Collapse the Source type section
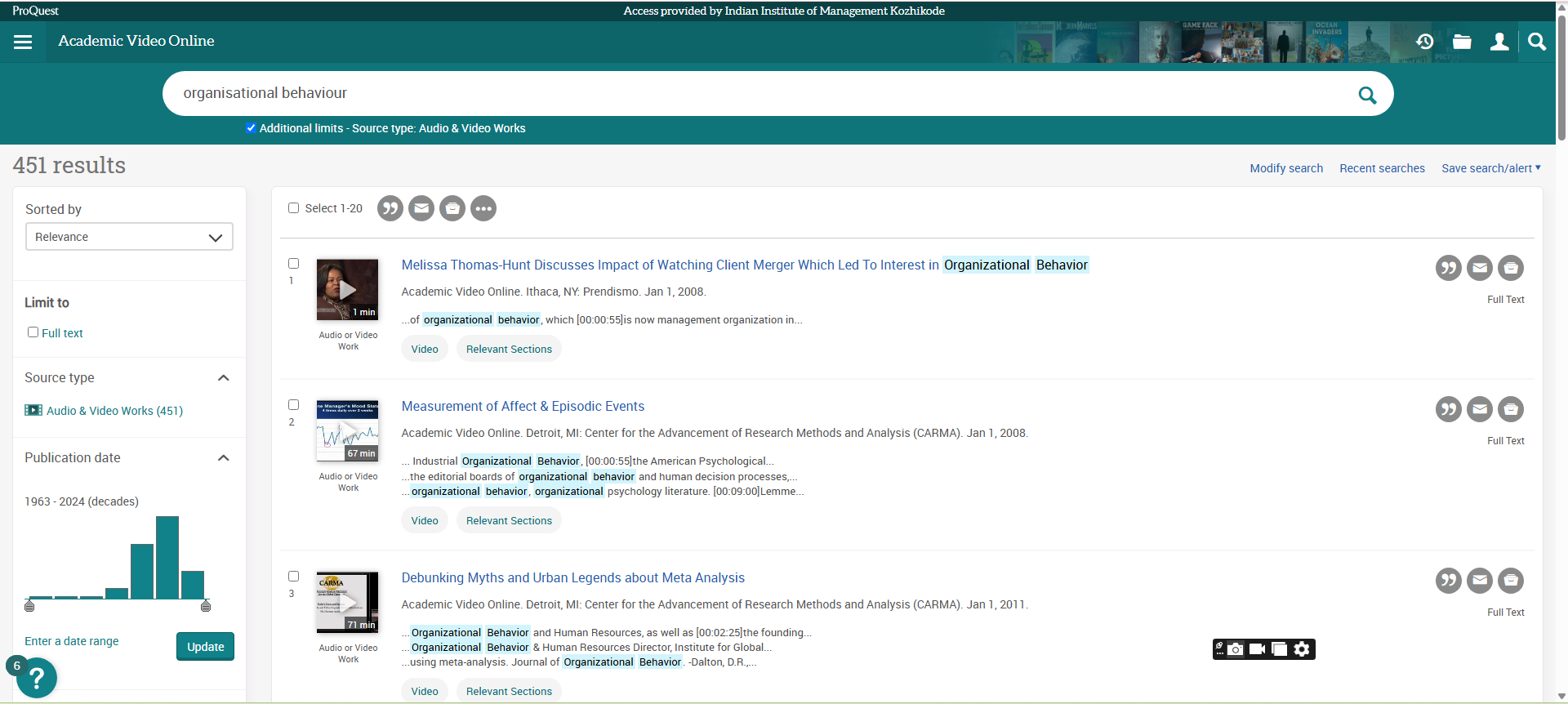The height and width of the screenshot is (704, 1568). 223,378
